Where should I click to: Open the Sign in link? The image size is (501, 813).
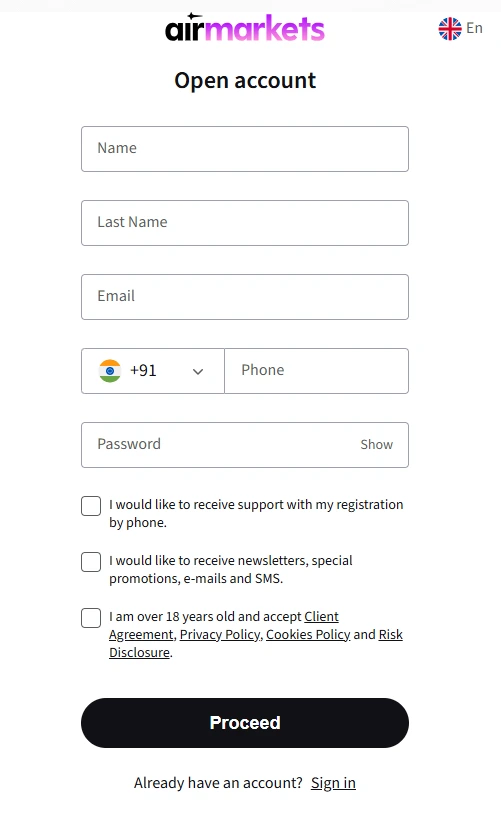333,782
